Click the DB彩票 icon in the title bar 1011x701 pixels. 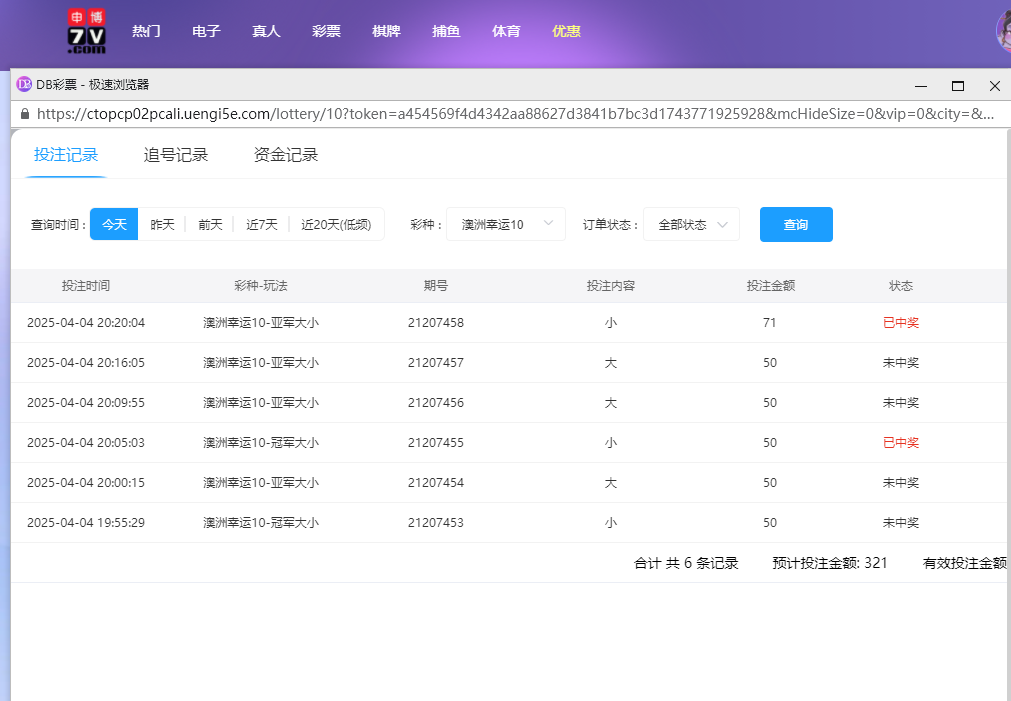point(23,85)
